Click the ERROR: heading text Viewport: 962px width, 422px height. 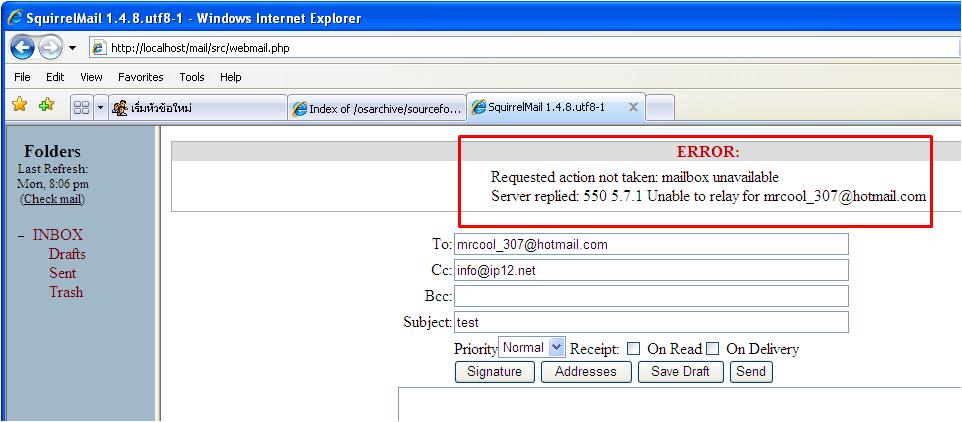708,152
